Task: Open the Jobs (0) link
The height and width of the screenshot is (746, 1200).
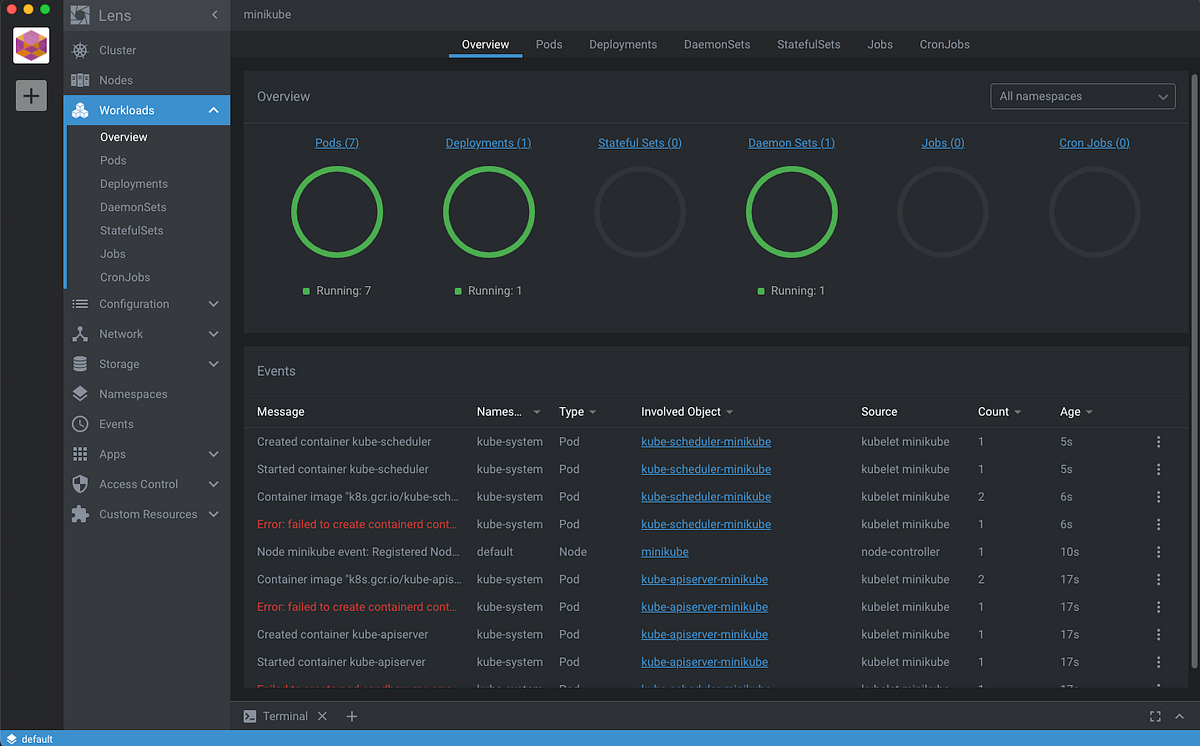Action: (943, 143)
